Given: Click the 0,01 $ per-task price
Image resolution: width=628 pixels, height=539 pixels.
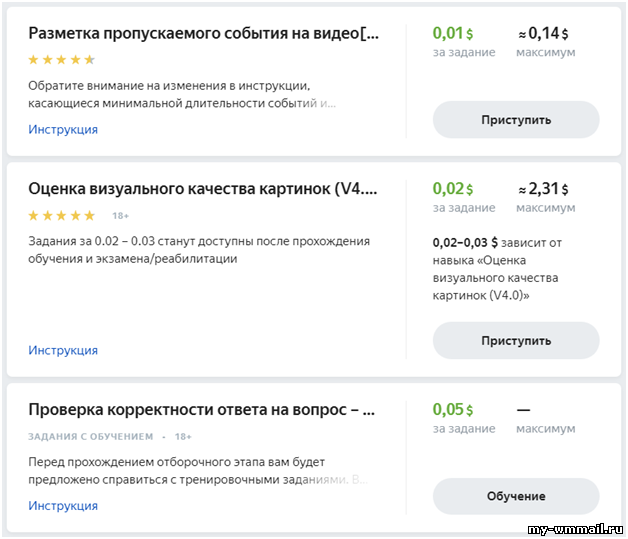Looking at the screenshot, I should (x=453, y=33).
